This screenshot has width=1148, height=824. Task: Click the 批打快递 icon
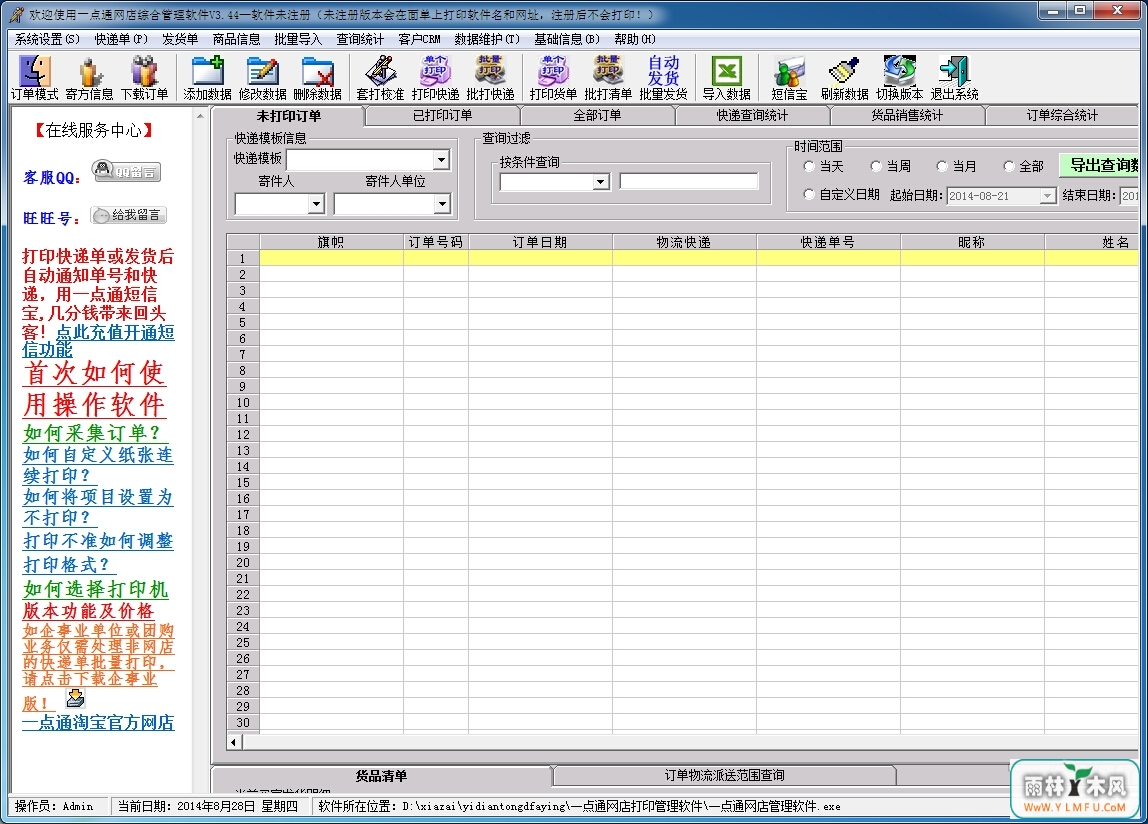click(490, 78)
